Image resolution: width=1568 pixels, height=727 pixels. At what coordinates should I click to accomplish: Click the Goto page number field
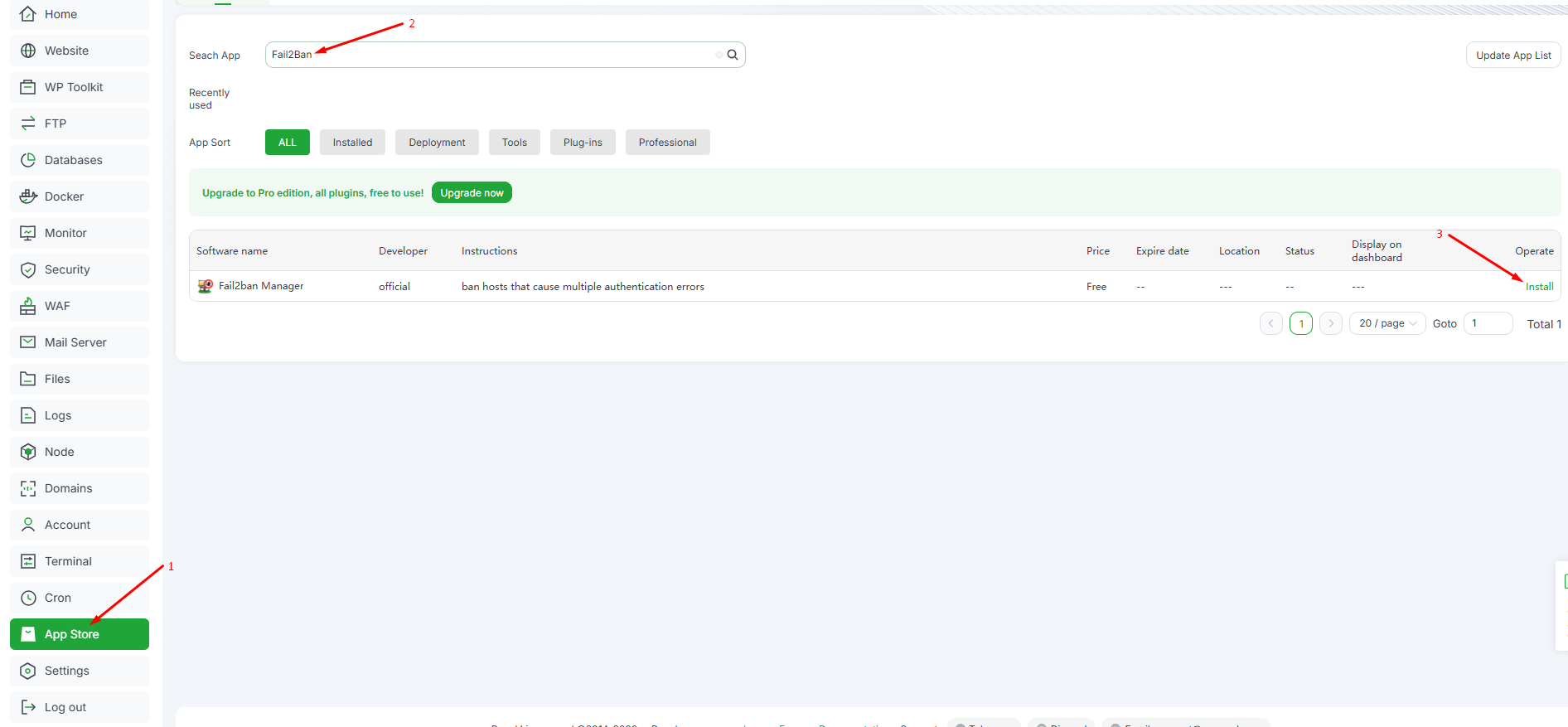pos(1488,323)
